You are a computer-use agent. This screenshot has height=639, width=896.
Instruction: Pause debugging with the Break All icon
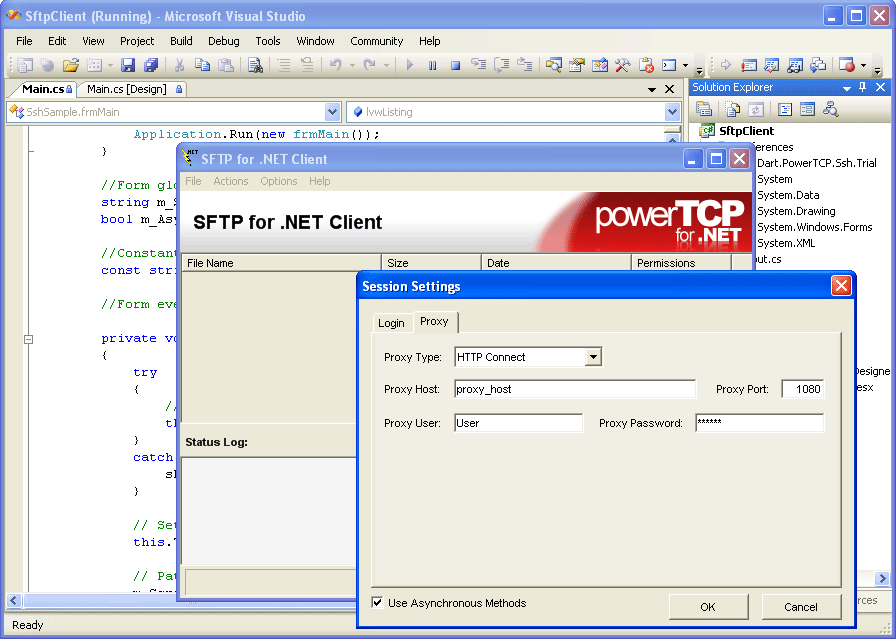[433, 65]
